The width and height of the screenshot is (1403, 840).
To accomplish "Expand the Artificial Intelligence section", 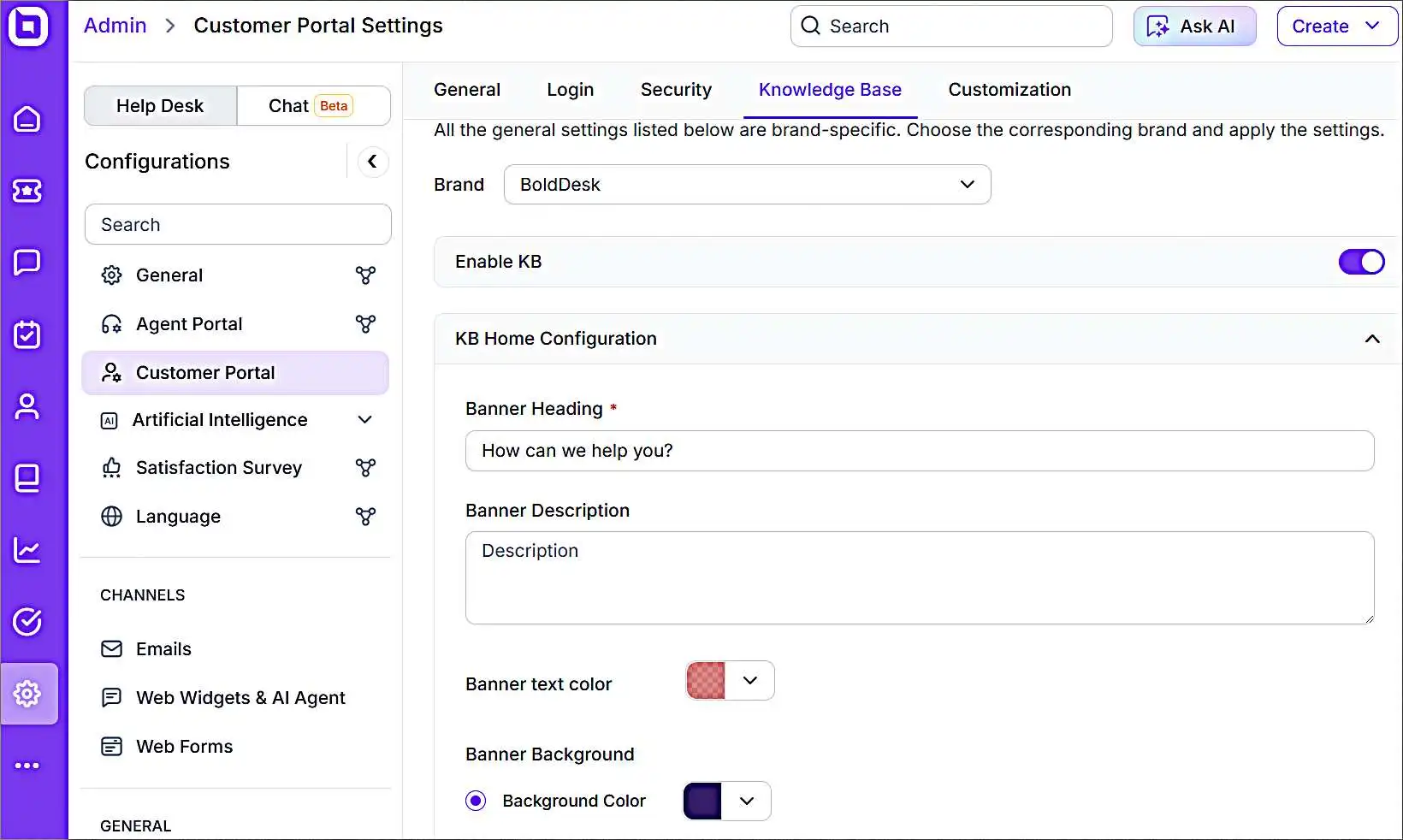I will (364, 420).
